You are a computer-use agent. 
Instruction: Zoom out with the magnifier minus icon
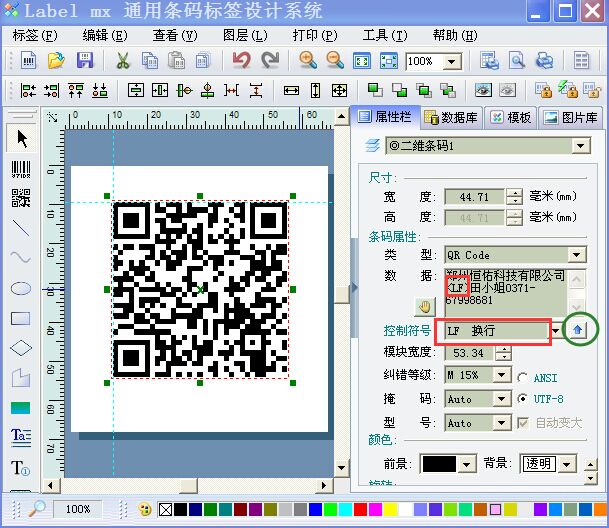[x=335, y=61]
